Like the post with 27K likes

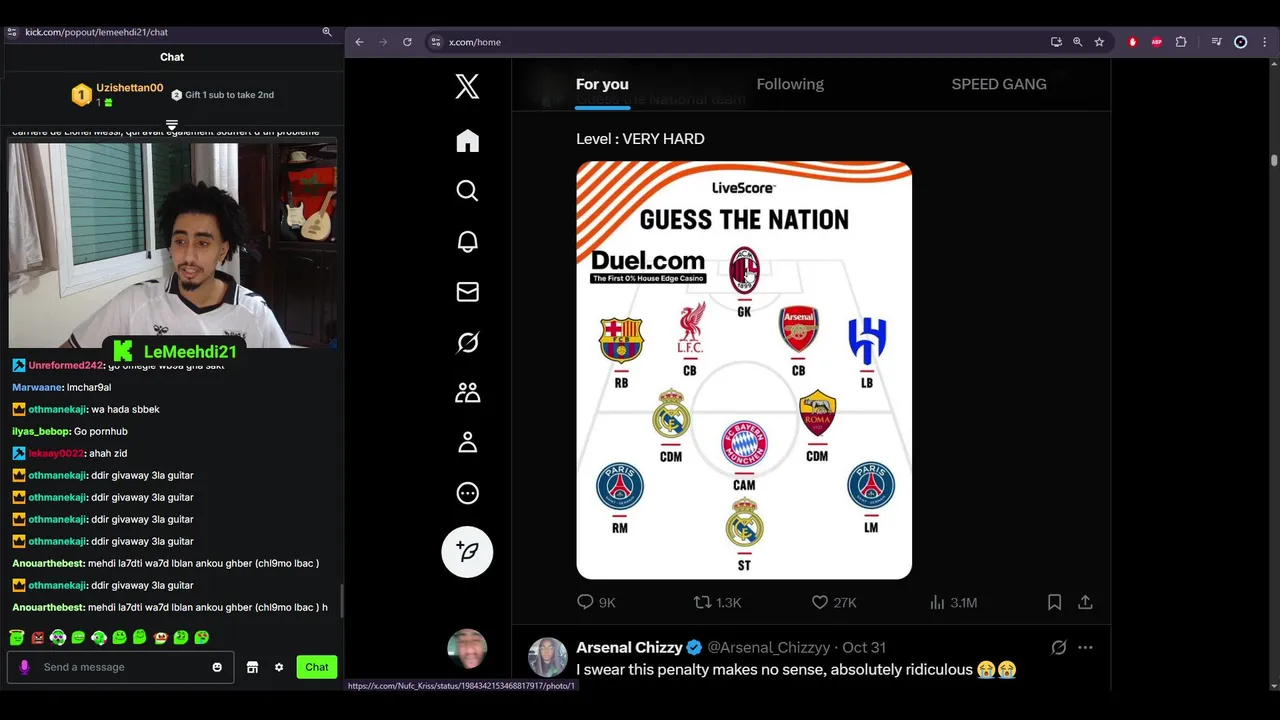[x=834, y=602]
